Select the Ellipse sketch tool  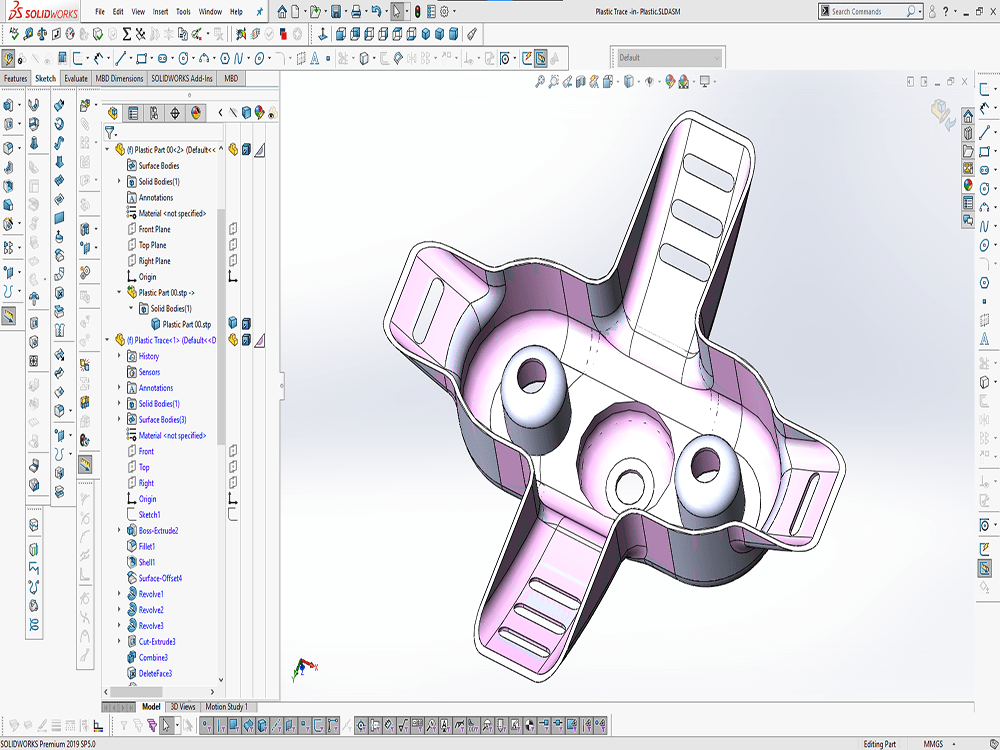260,59
